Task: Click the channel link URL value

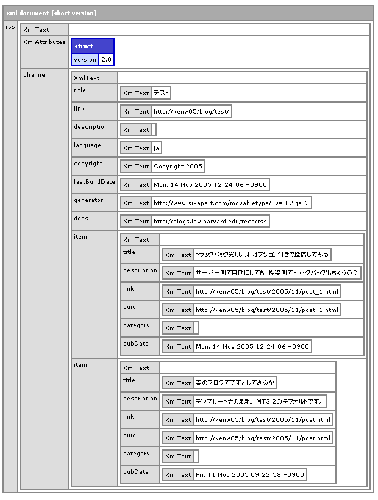Action: point(191,112)
